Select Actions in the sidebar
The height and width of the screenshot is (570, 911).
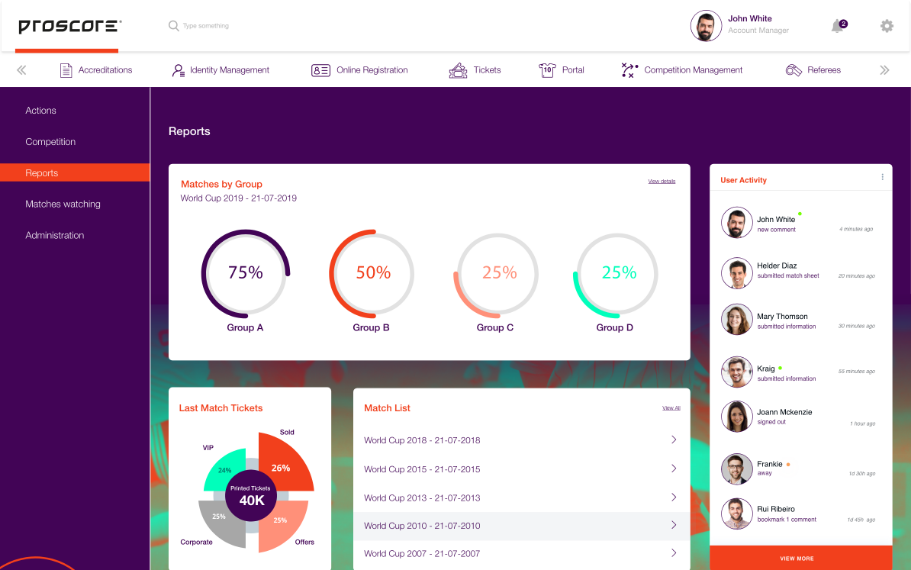point(41,110)
